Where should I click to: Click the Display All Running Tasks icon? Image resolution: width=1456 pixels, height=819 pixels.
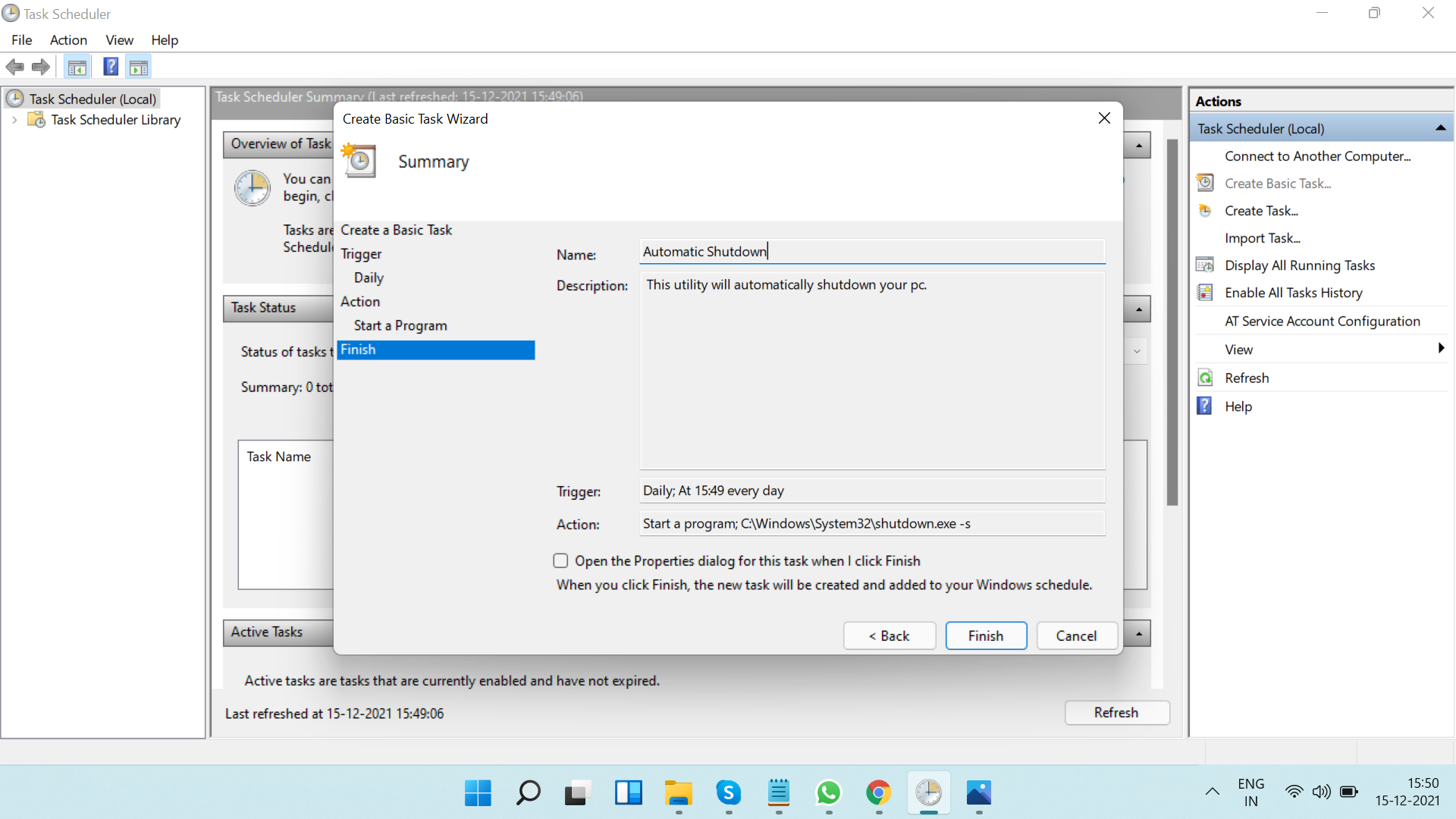[1205, 265]
